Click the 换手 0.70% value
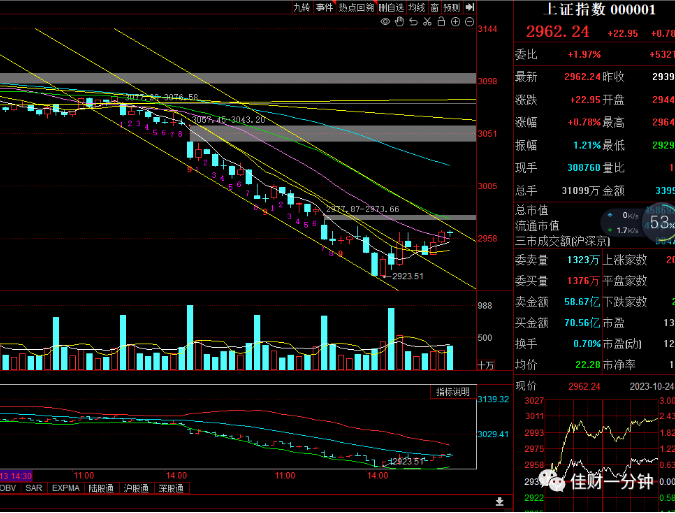Viewport: 675px width, 513px height. 587,344
